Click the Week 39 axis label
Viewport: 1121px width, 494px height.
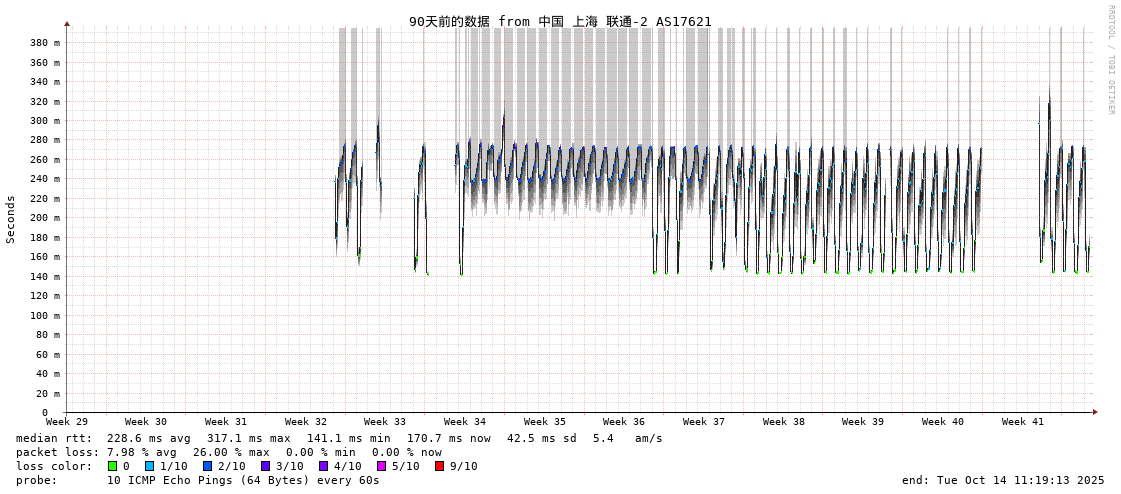[863, 422]
